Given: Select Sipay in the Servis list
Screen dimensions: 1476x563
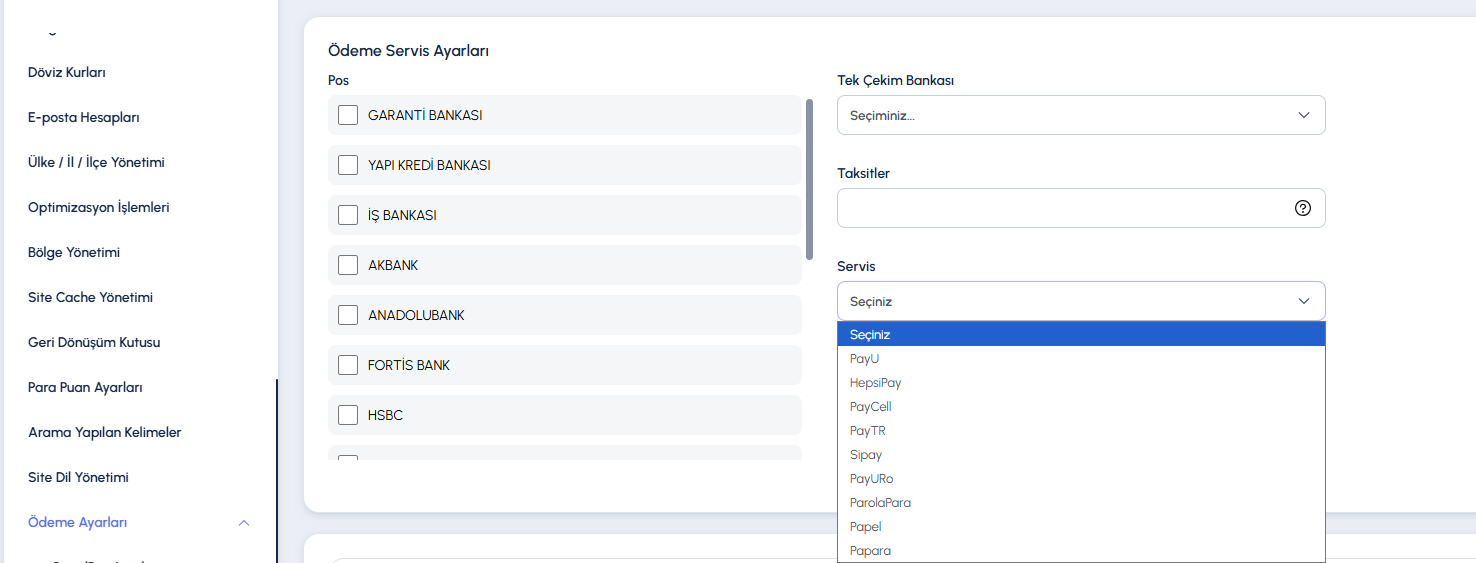Looking at the screenshot, I should pos(1081,454).
